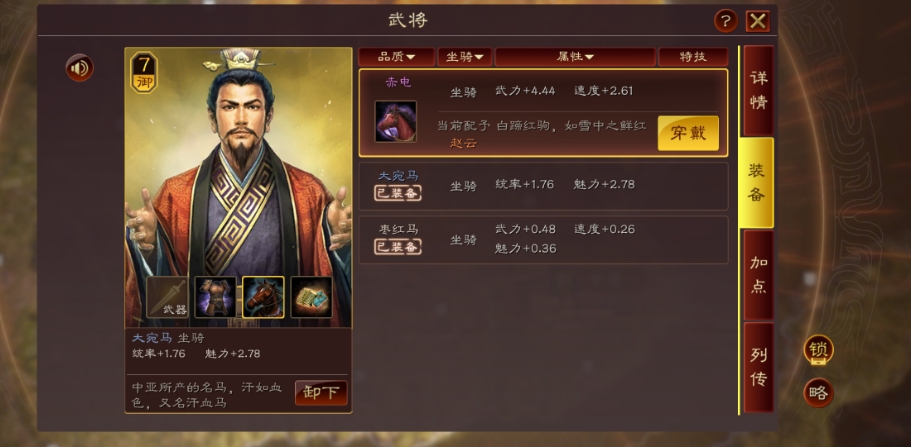911x447 pixels.
Task: Select the horse mount equipment slot
Action: [x=263, y=297]
